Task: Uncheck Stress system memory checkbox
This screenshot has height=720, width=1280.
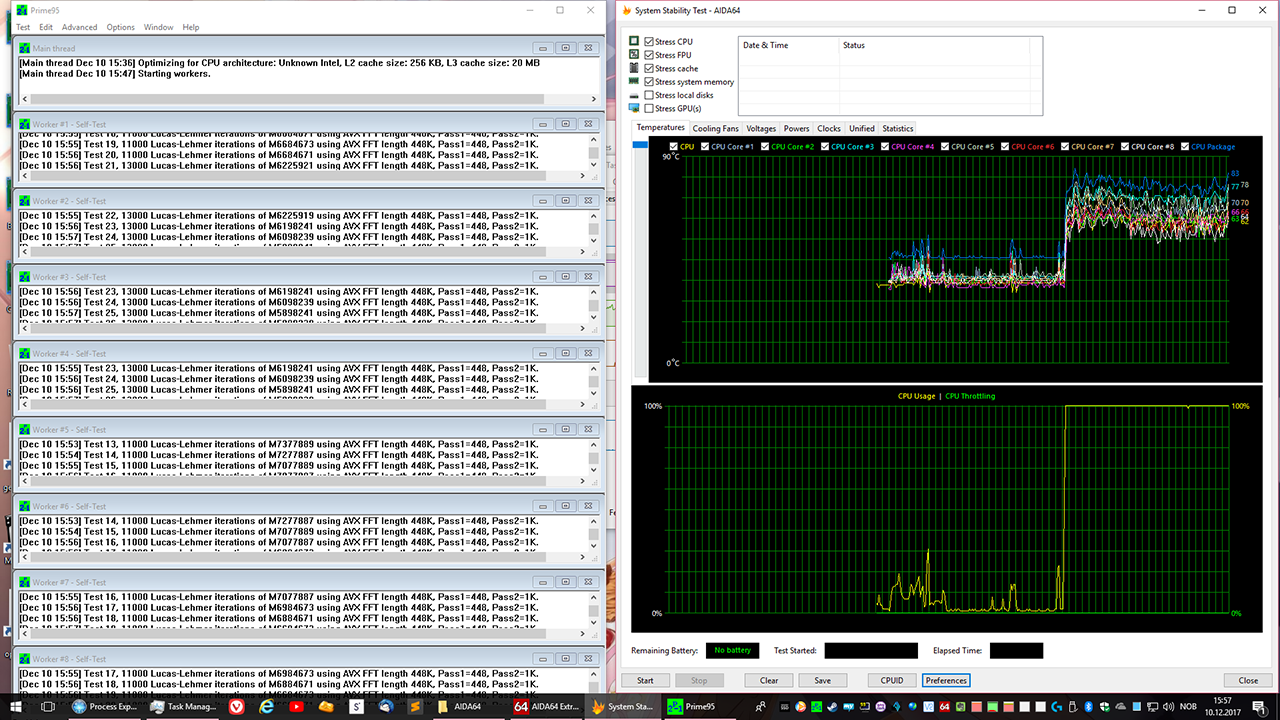Action: click(650, 82)
